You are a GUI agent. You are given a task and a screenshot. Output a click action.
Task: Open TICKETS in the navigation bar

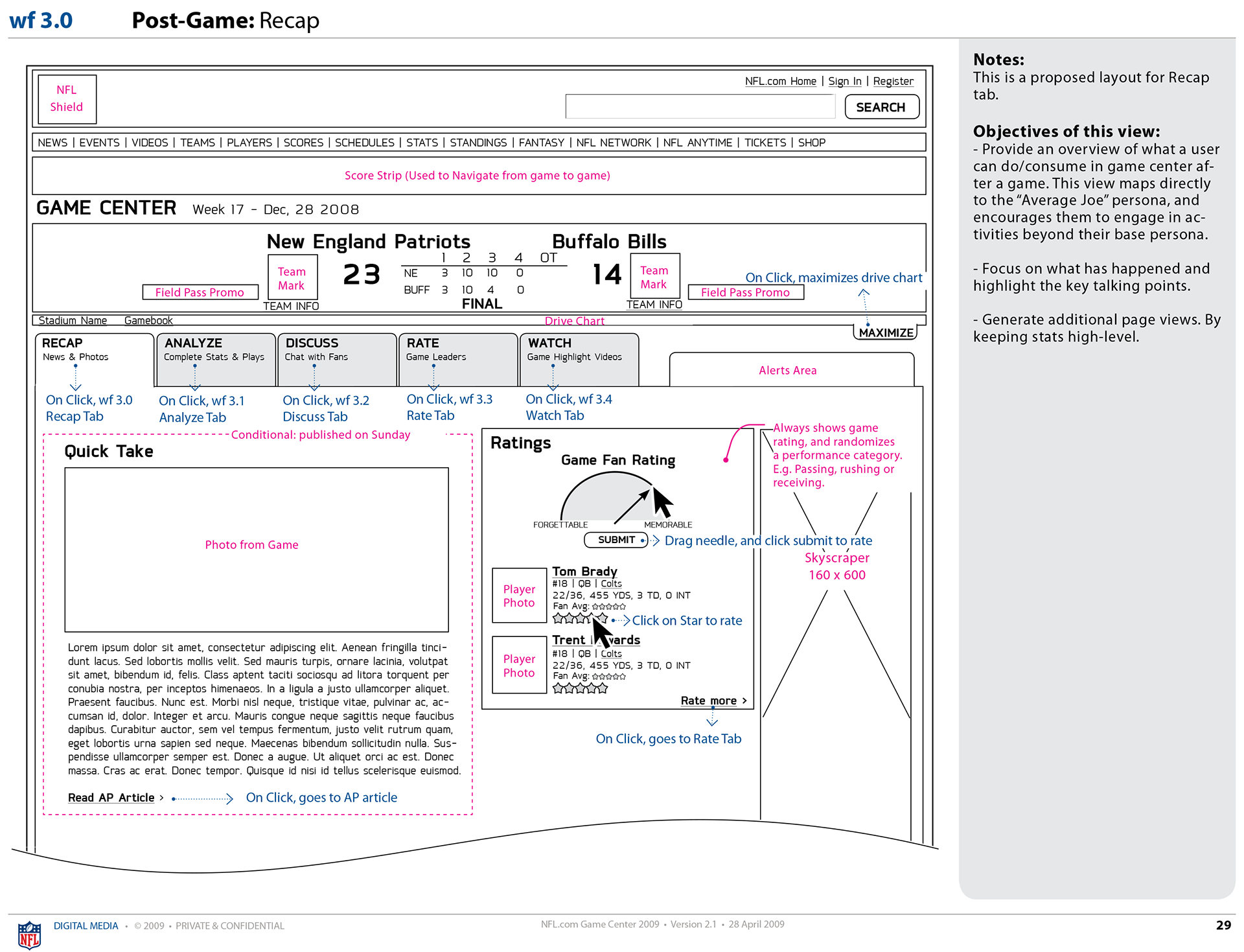click(765, 143)
